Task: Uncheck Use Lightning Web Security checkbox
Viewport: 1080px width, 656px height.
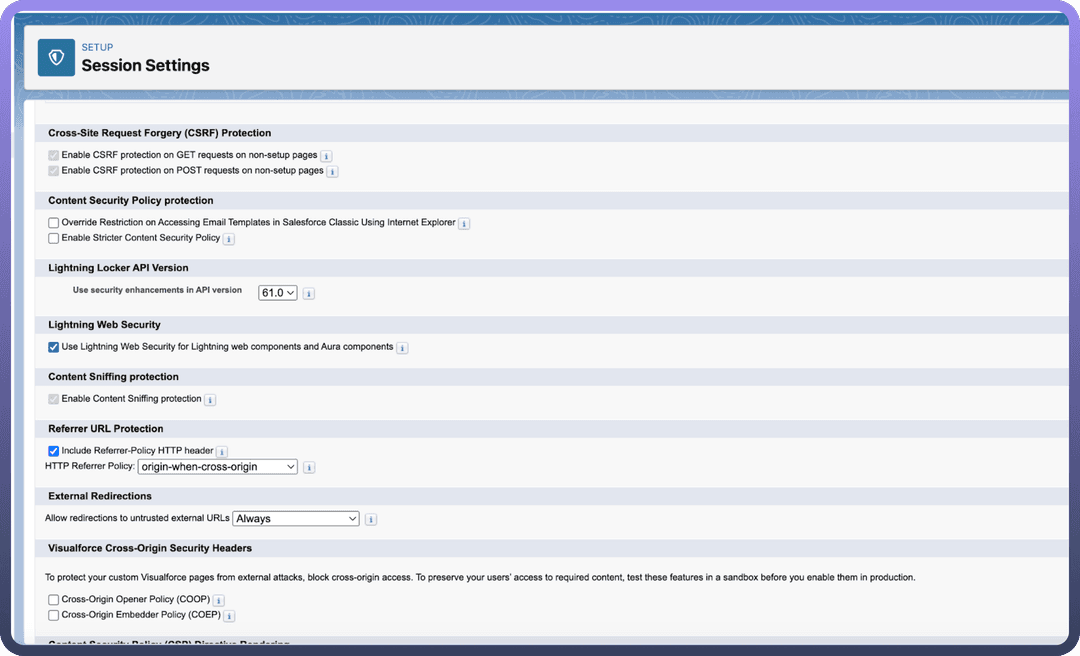Action: click(x=54, y=347)
